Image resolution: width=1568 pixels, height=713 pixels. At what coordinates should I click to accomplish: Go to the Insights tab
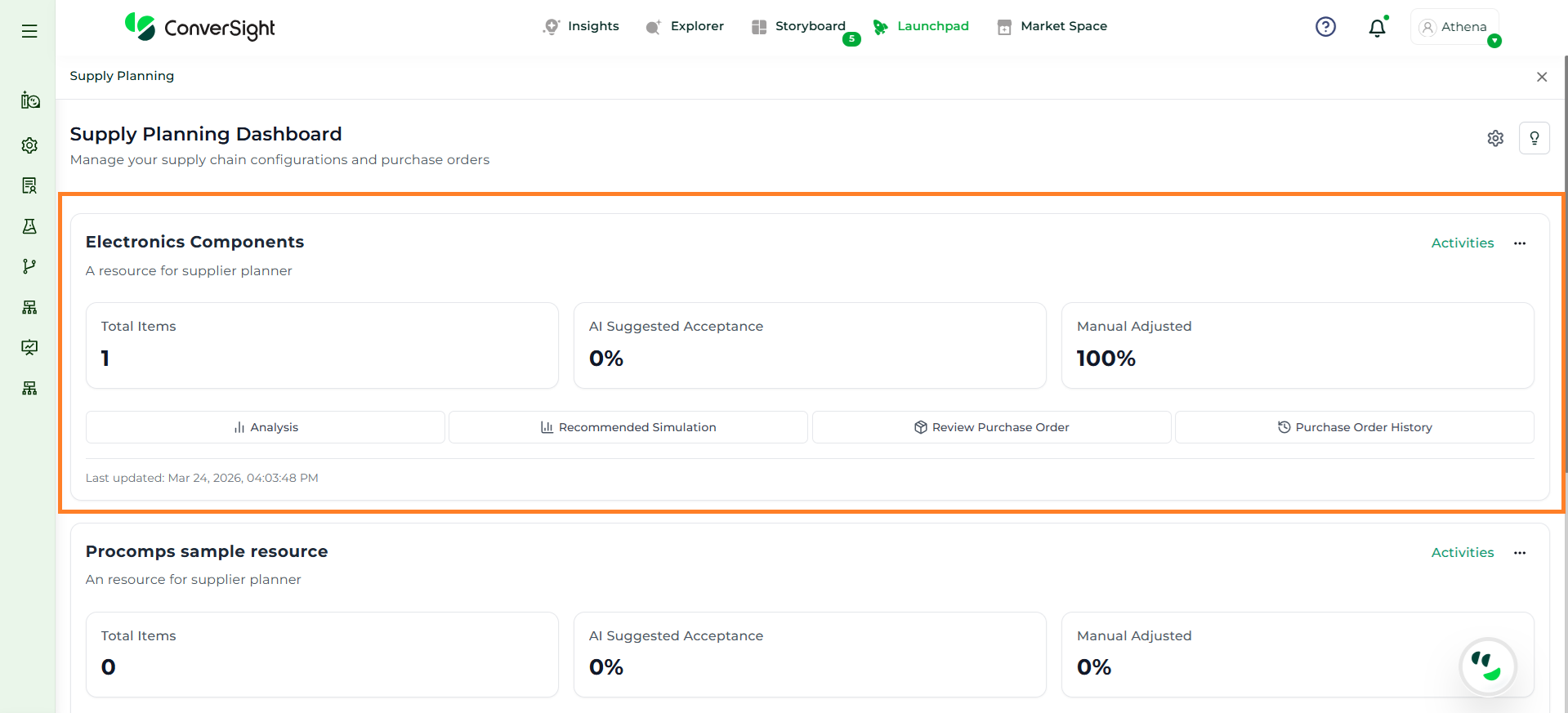[581, 26]
